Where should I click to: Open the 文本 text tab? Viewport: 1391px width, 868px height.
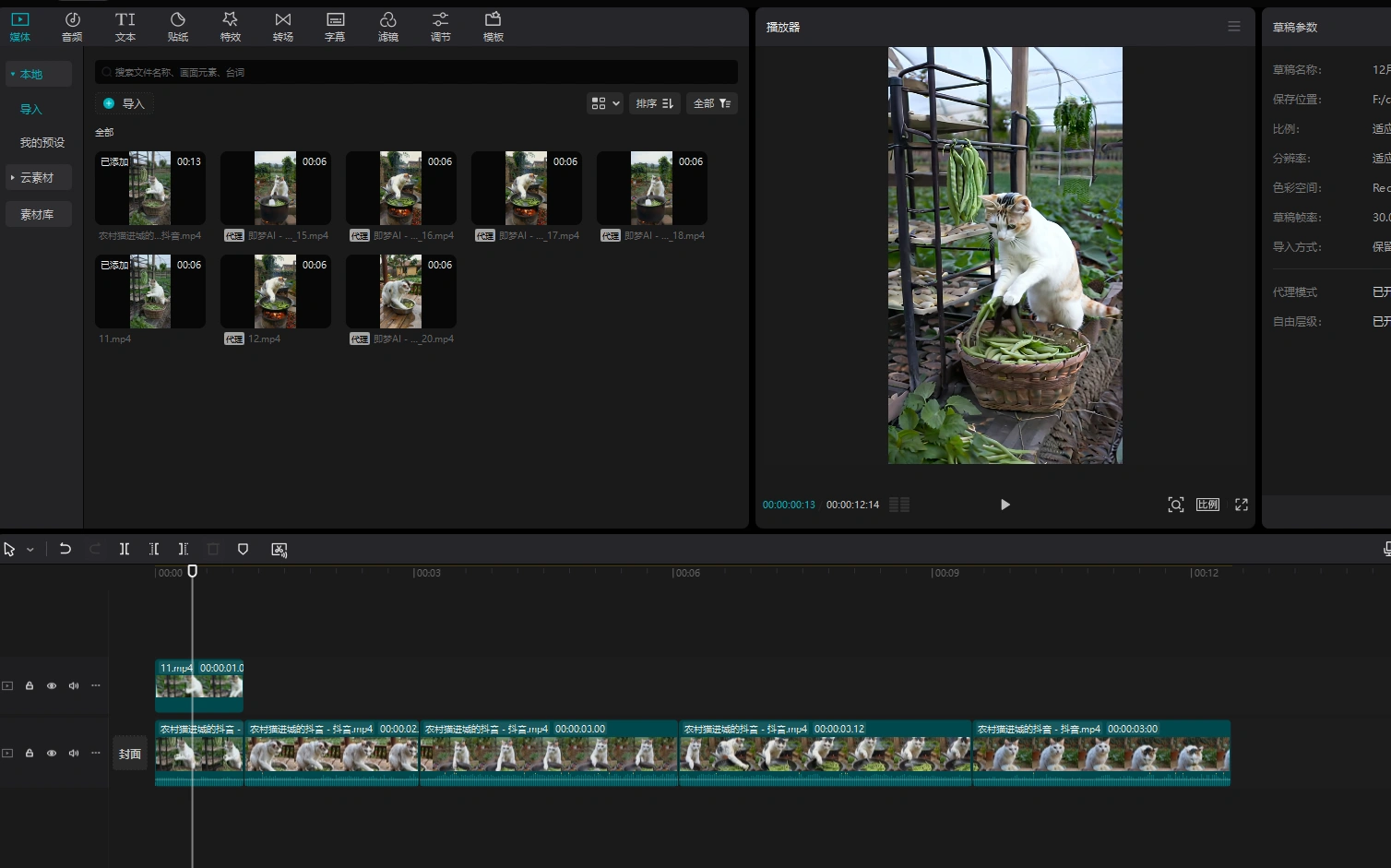[x=125, y=27]
